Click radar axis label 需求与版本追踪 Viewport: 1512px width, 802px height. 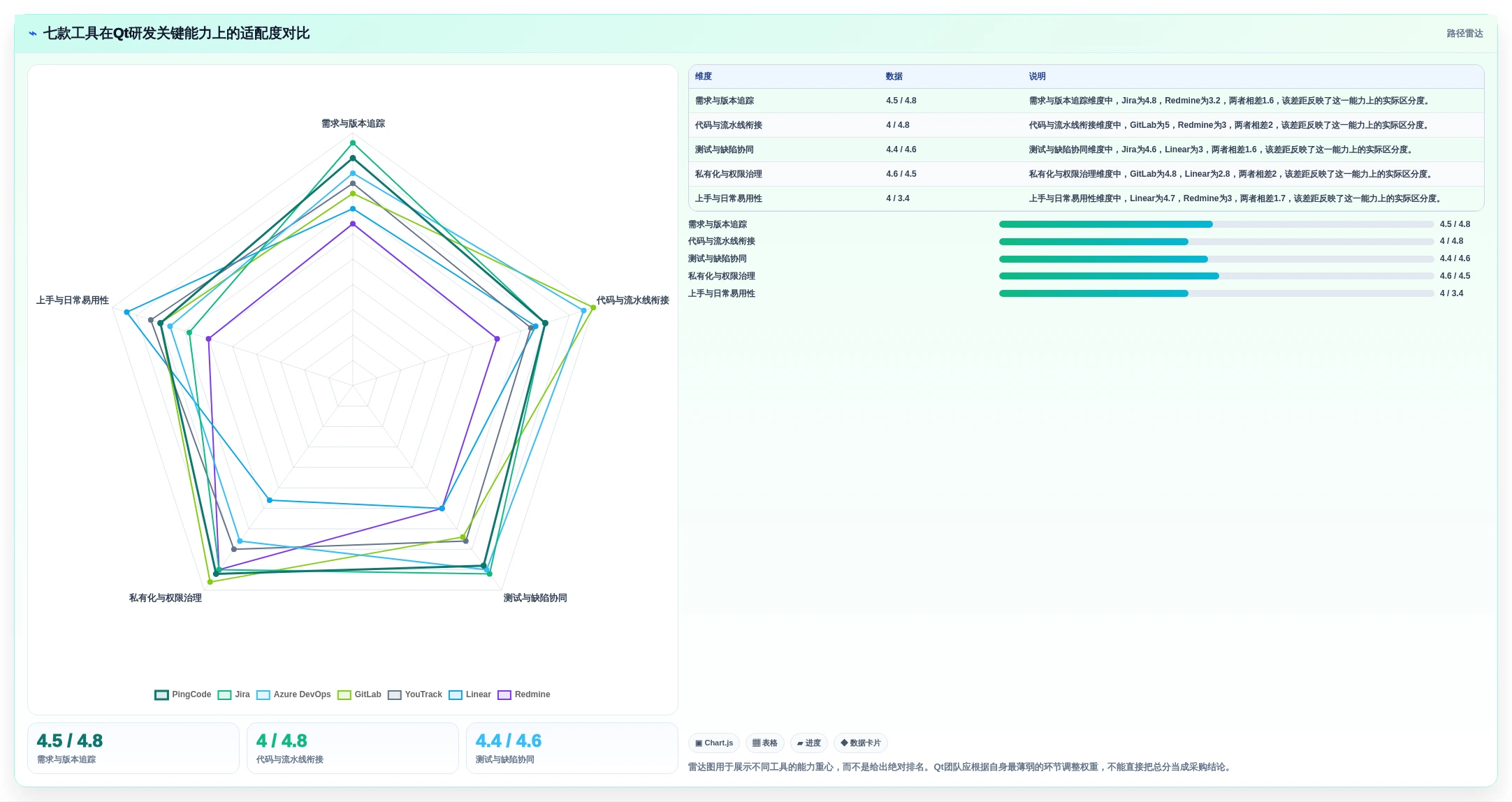[x=353, y=124]
